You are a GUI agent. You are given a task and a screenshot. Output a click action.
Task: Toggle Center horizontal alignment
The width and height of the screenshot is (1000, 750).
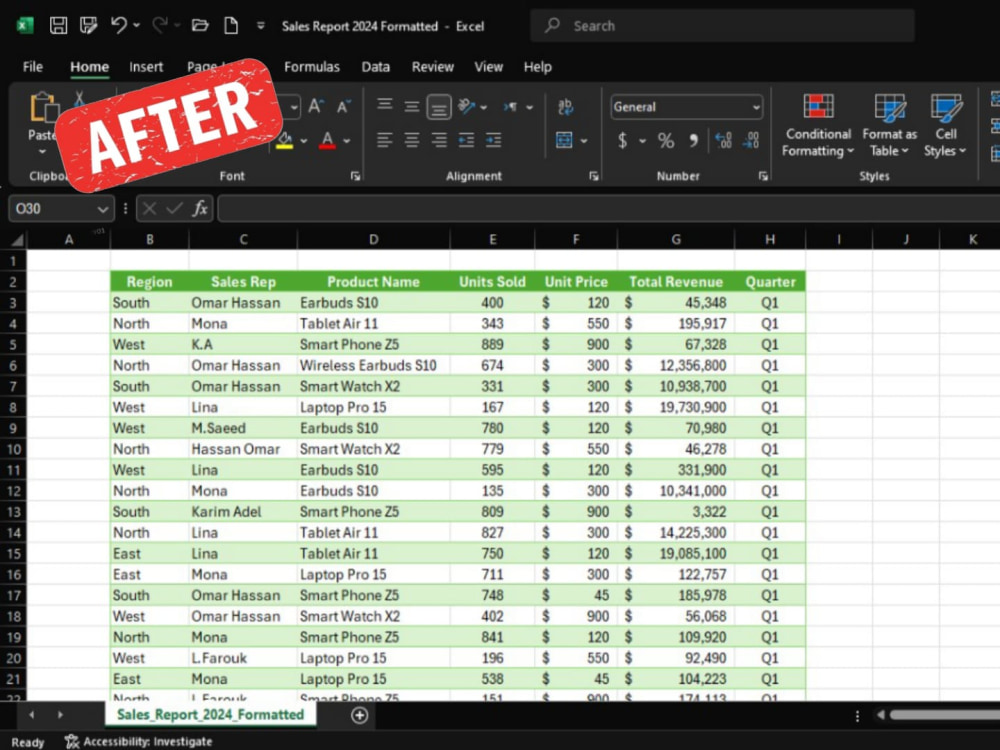click(411, 140)
